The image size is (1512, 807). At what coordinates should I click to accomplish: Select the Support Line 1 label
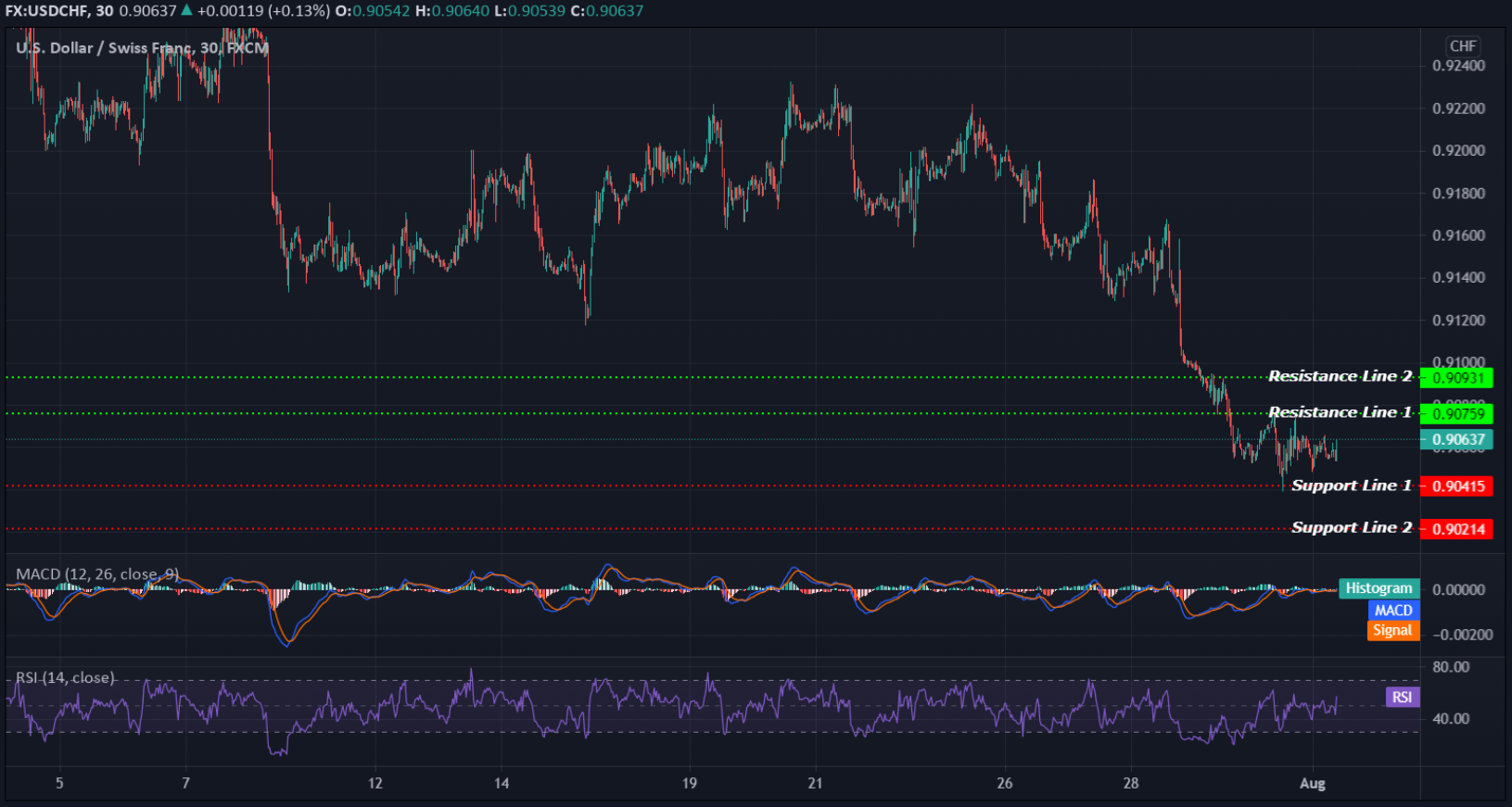click(x=1351, y=485)
